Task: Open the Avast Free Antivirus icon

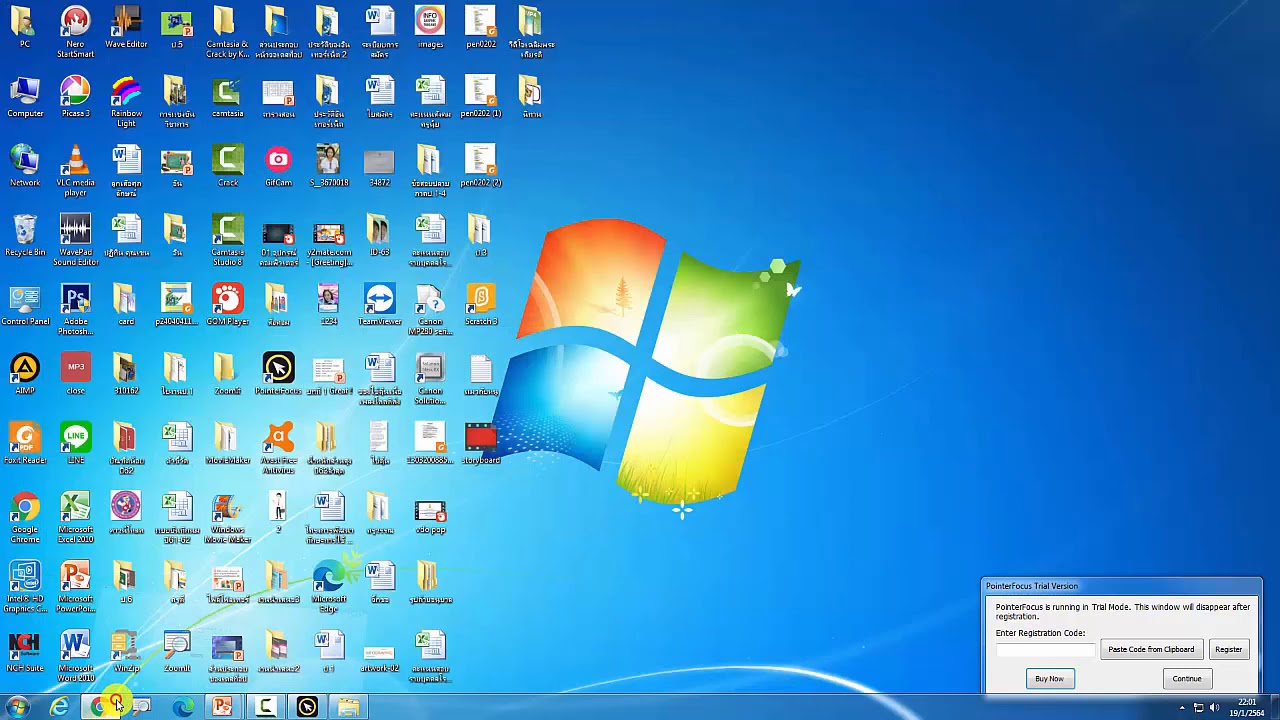Action: pos(278,448)
